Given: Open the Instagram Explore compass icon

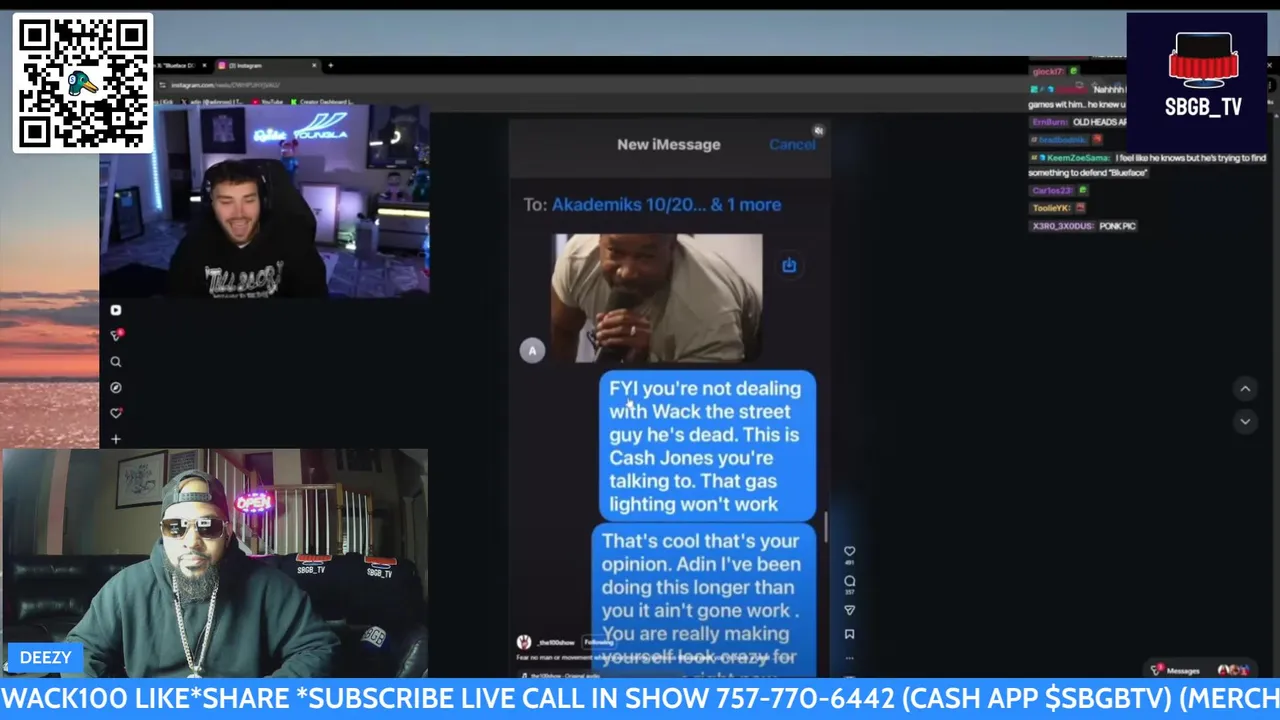Looking at the screenshot, I should click(116, 388).
